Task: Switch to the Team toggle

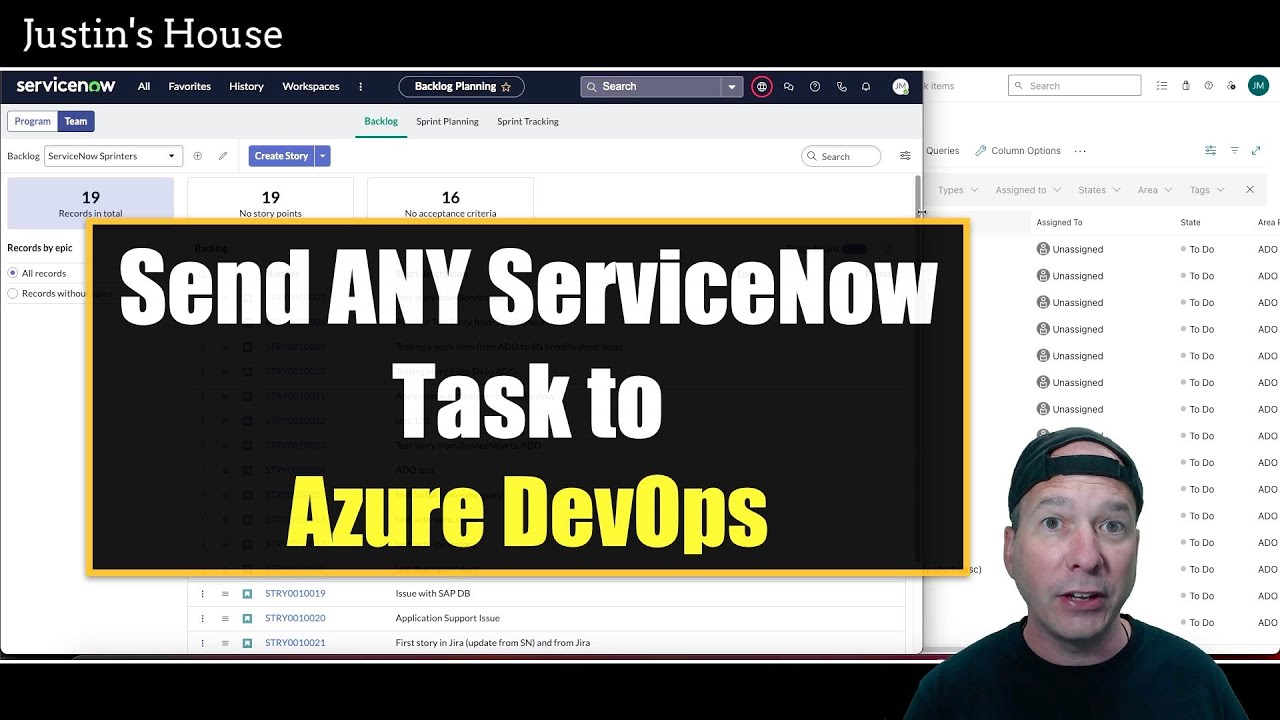Action: tap(76, 122)
